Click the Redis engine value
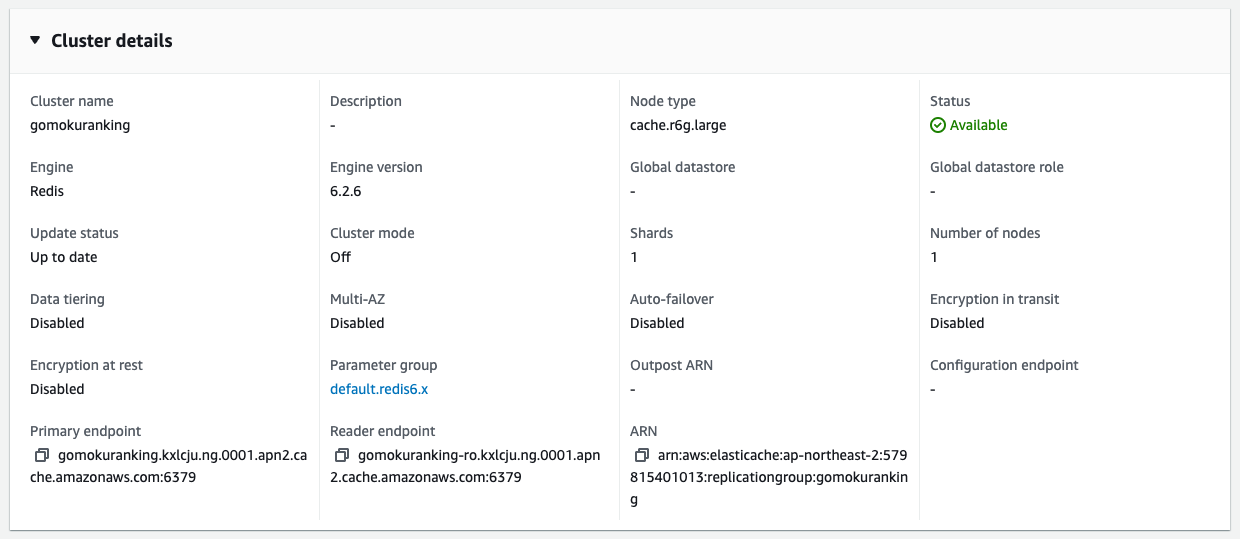The height and width of the screenshot is (539, 1240). point(47,191)
